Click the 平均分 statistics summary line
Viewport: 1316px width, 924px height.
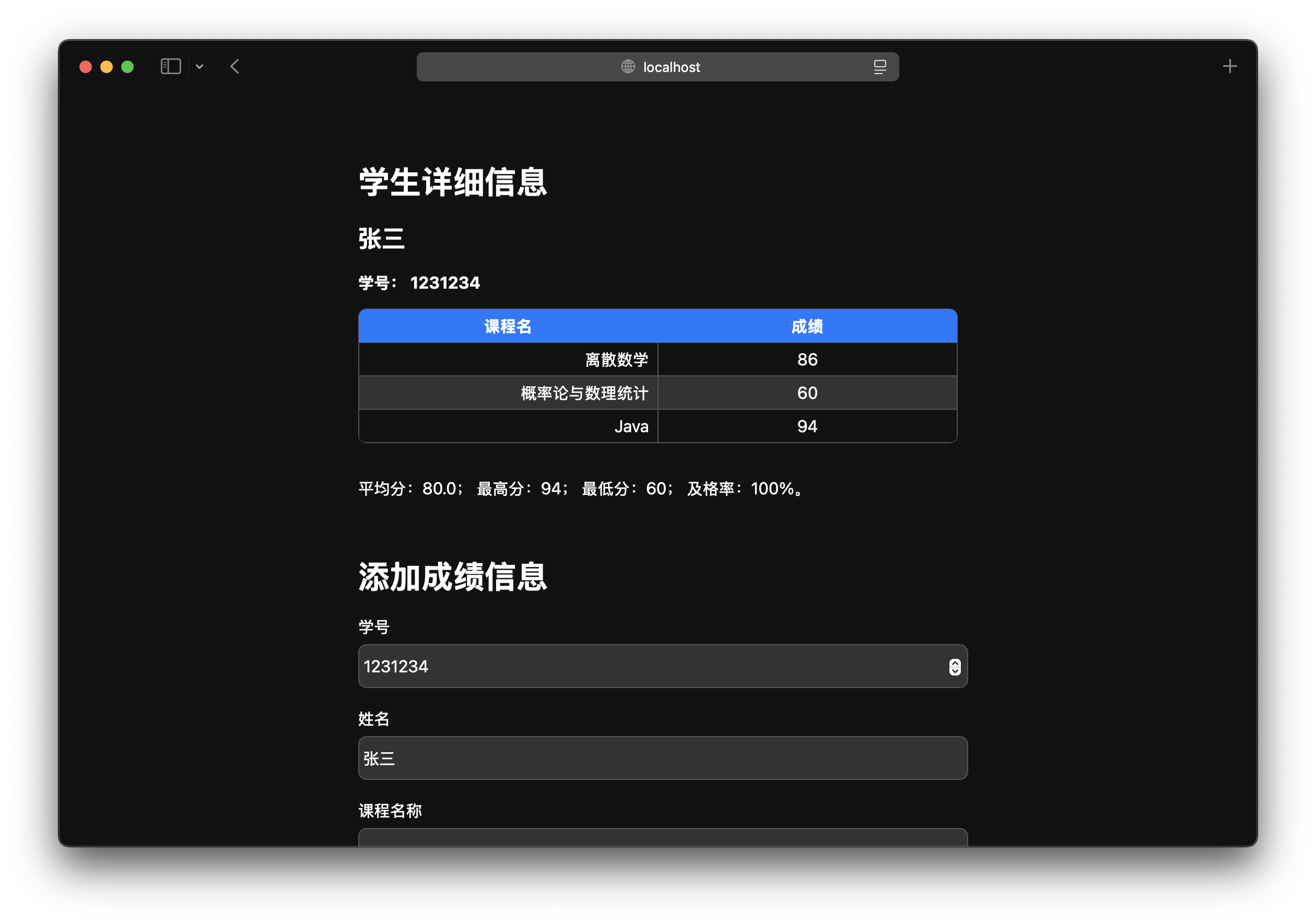(581, 489)
